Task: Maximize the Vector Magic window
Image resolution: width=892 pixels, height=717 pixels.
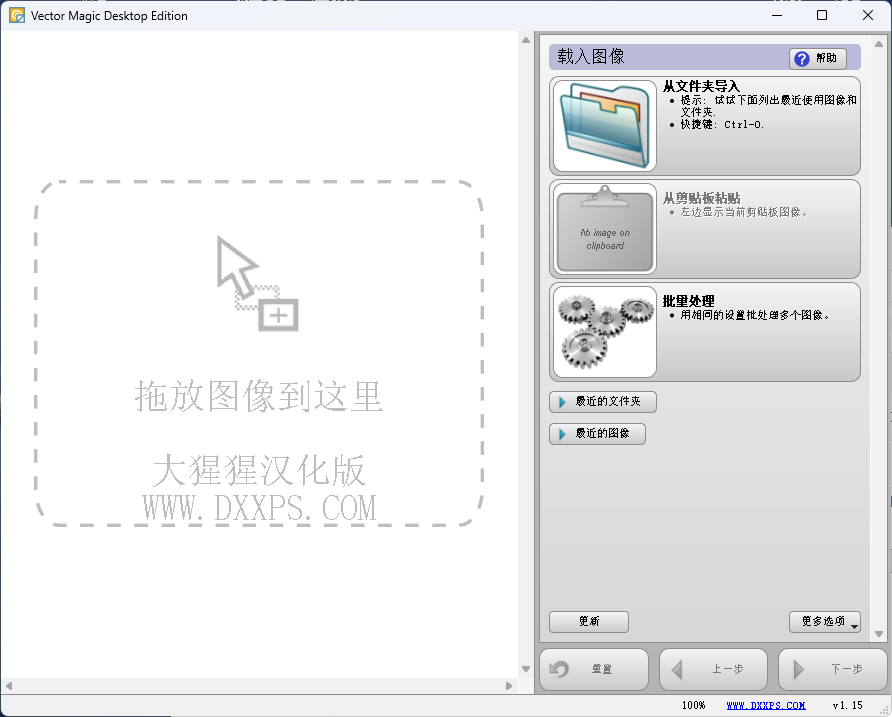Action: click(x=822, y=15)
